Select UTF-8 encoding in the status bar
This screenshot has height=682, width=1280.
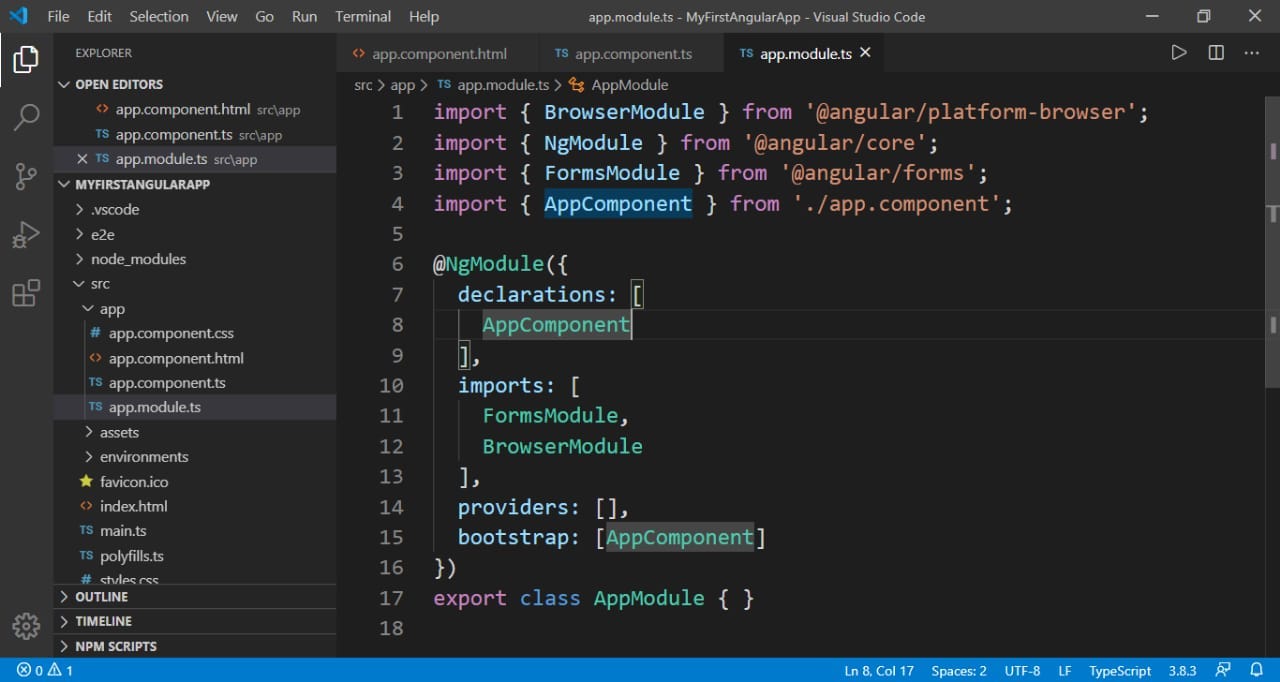click(x=1022, y=670)
